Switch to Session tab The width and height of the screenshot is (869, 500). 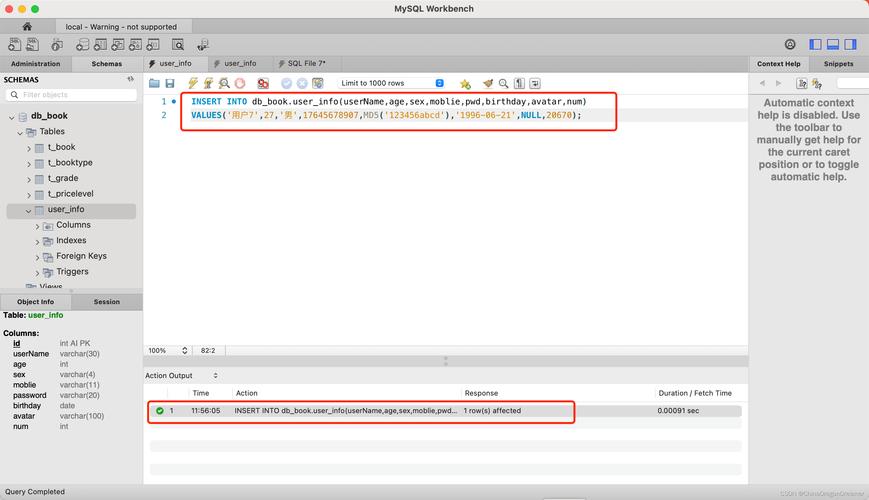[x=106, y=302]
